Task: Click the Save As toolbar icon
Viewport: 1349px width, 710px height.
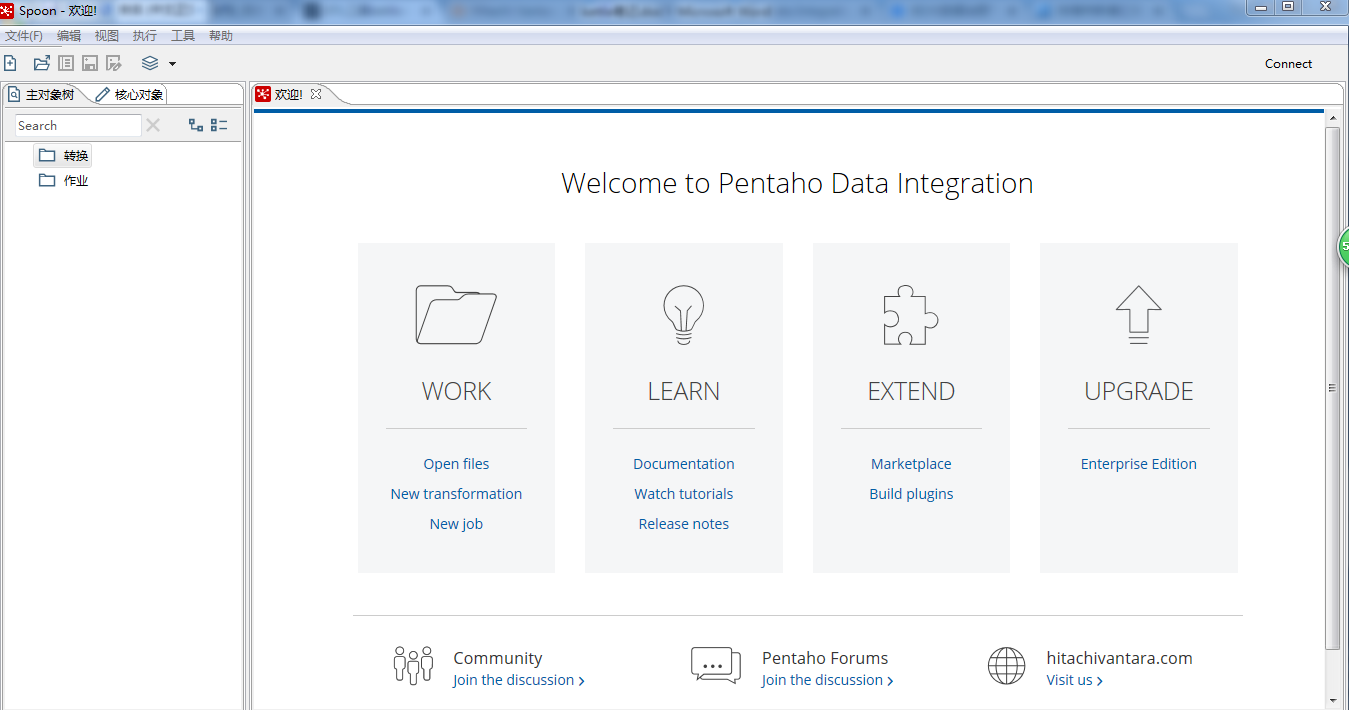Action: (114, 63)
